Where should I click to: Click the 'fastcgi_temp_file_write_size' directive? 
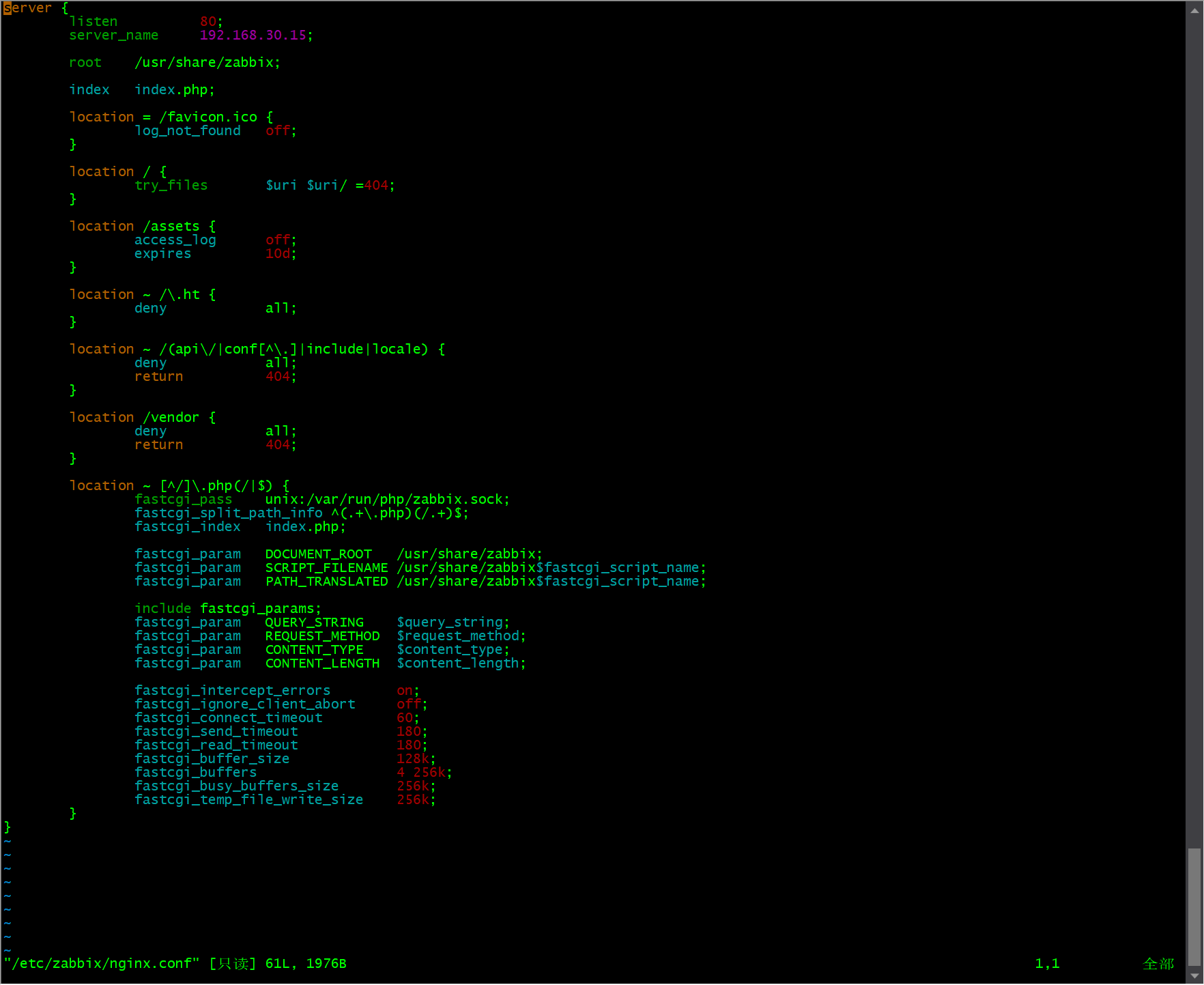pos(249,799)
